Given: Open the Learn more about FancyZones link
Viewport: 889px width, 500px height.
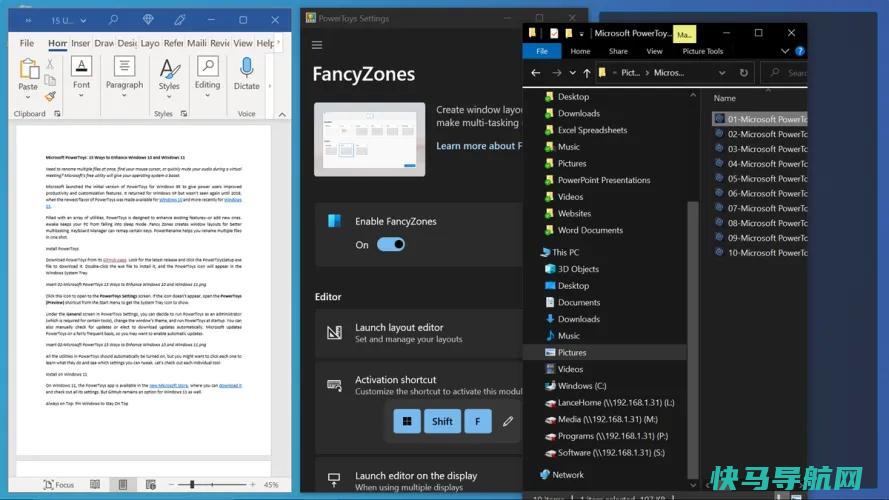Looking at the screenshot, I should pyautogui.click(x=479, y=146).
